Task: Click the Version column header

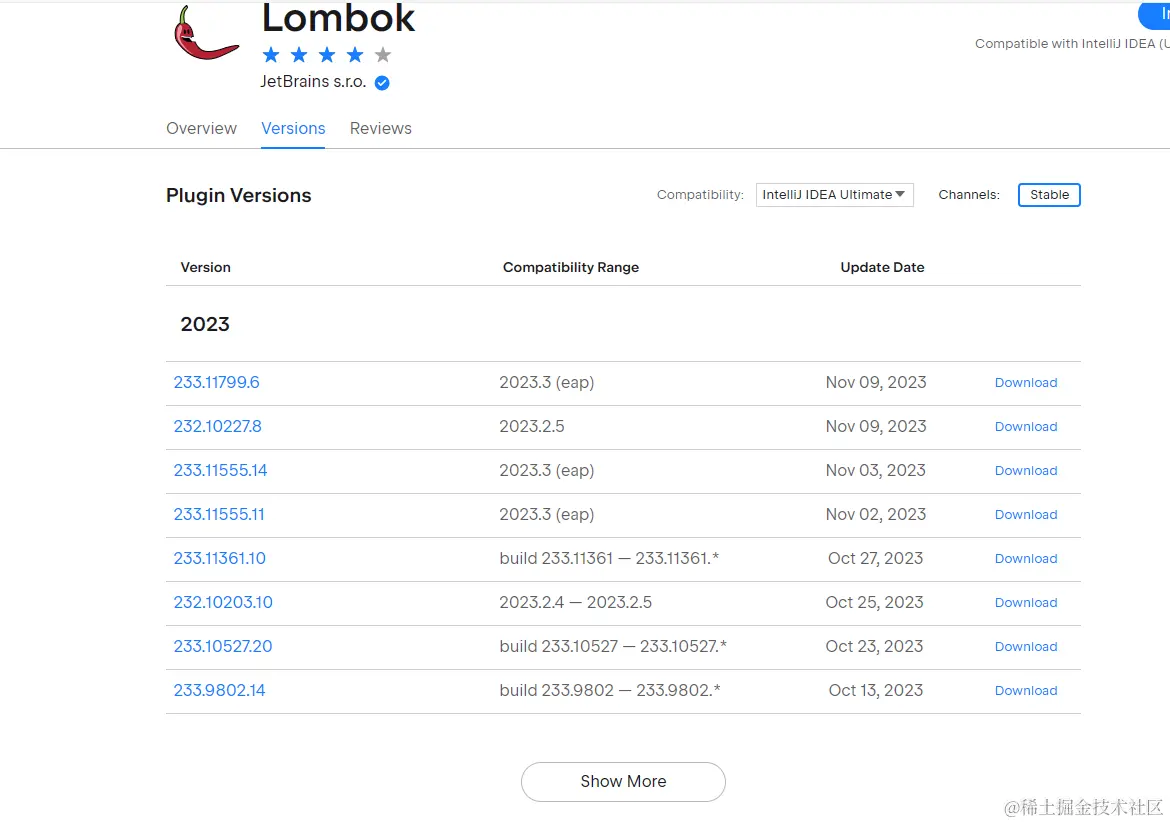Action: [205, 267]
